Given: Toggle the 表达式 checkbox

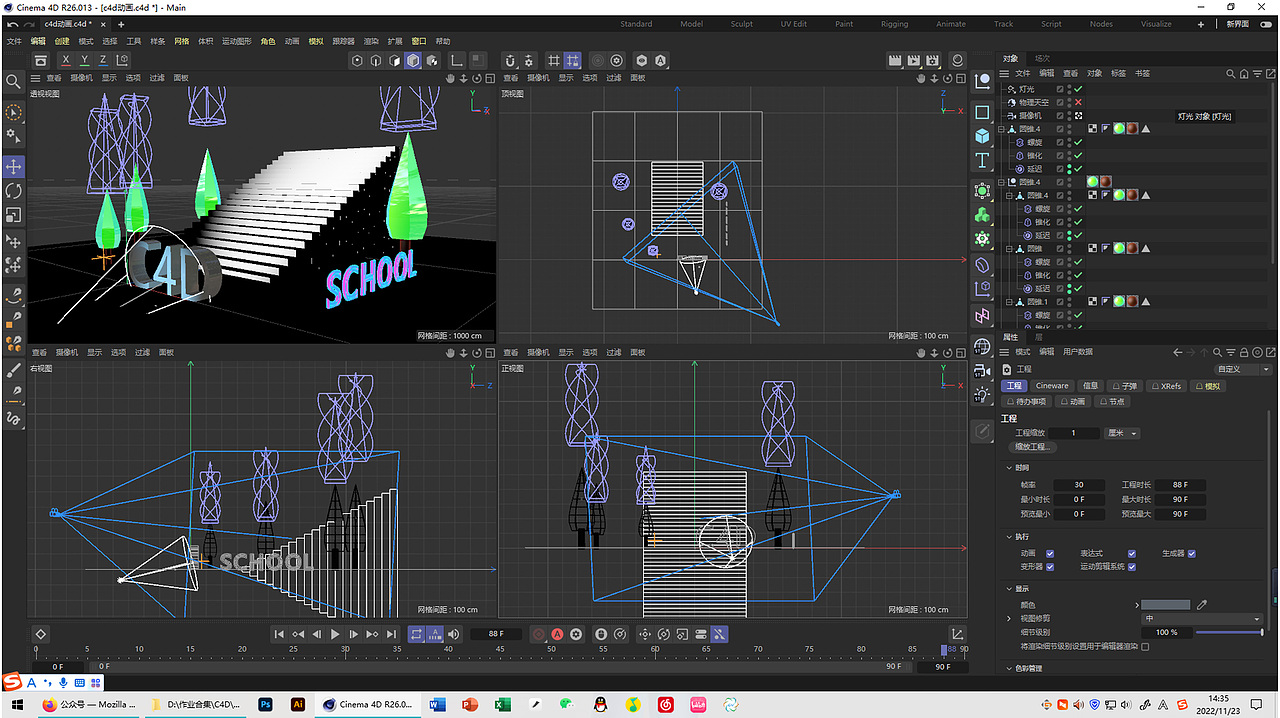Looking at the screenshot, I should 1132,553.
